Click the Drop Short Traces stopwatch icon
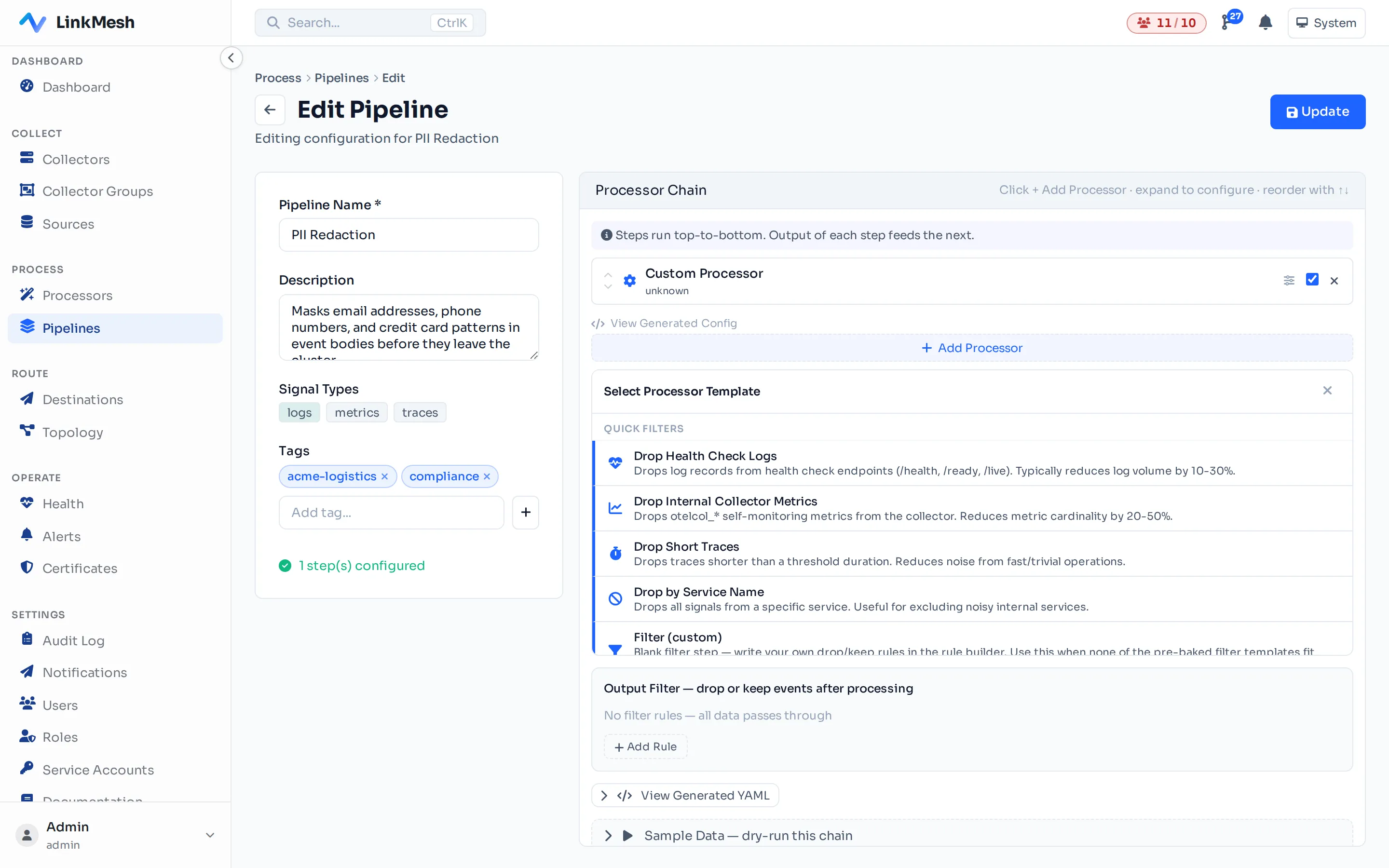 tap(615, 554)
